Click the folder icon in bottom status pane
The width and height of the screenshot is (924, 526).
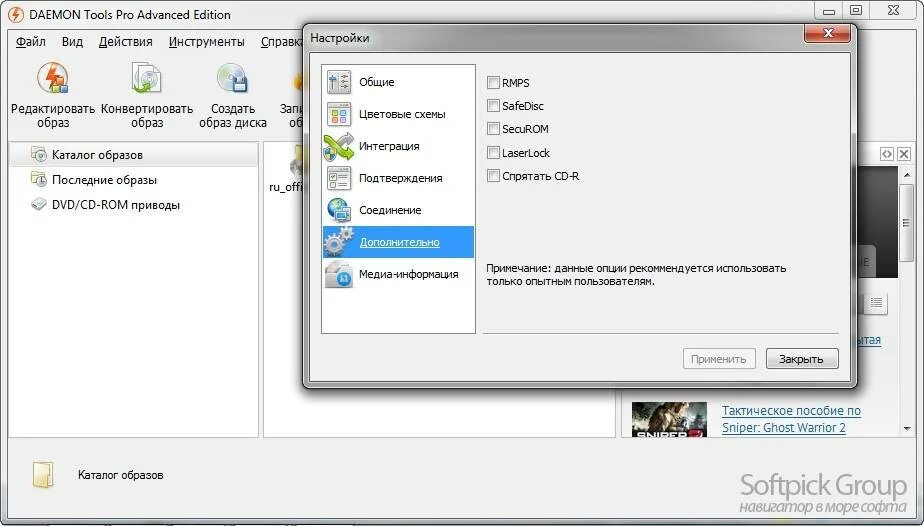pyautogui.click(x=43, y=475)
